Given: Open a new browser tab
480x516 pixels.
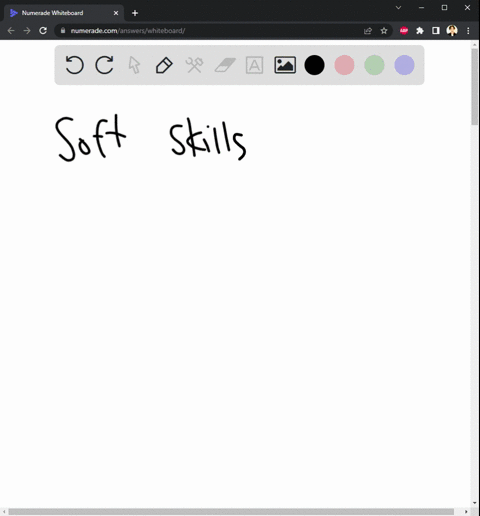Looking at the screenshot, I should pos(135,13).
